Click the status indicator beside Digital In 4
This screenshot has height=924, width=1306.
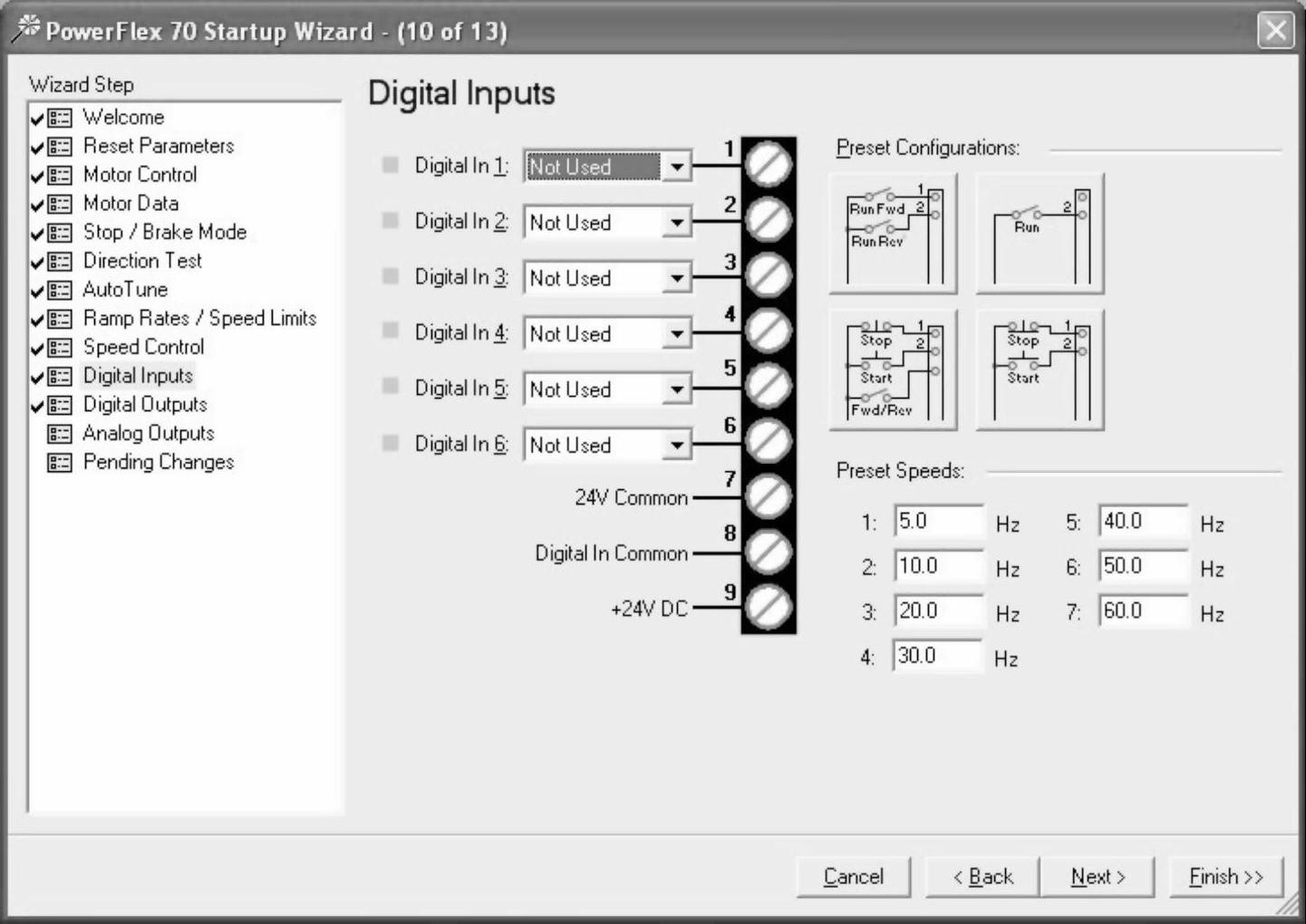coord(391,331)
